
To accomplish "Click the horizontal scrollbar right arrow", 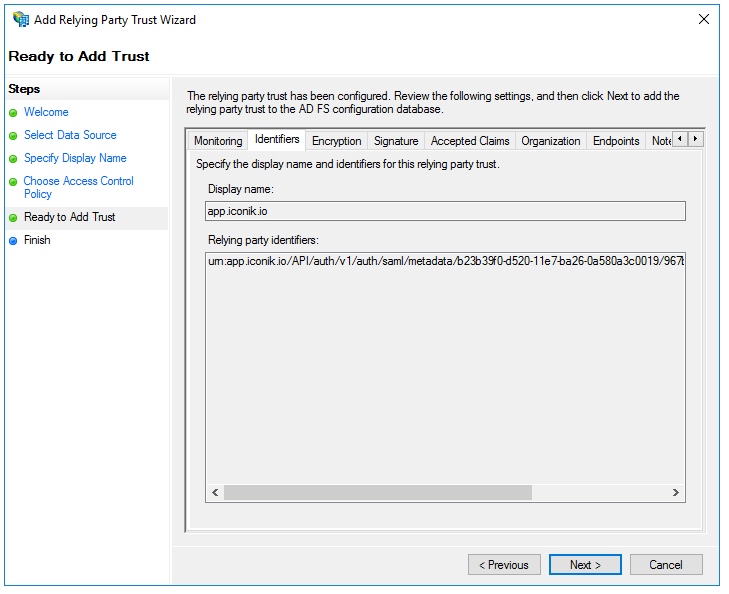I will click(x=676, y=492).
